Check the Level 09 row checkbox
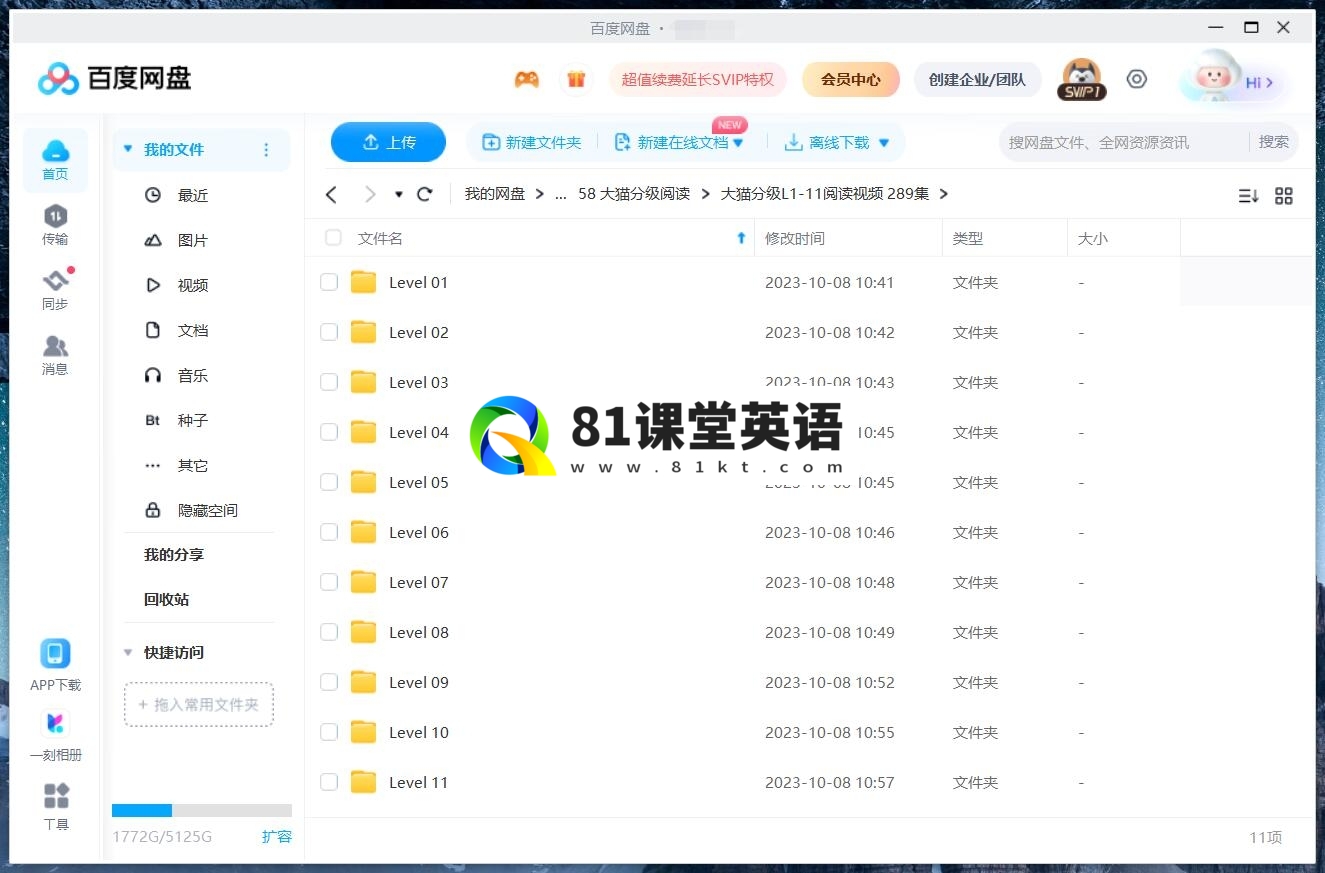This screenshot has height=873, width=1325. (x=329, y=682)
